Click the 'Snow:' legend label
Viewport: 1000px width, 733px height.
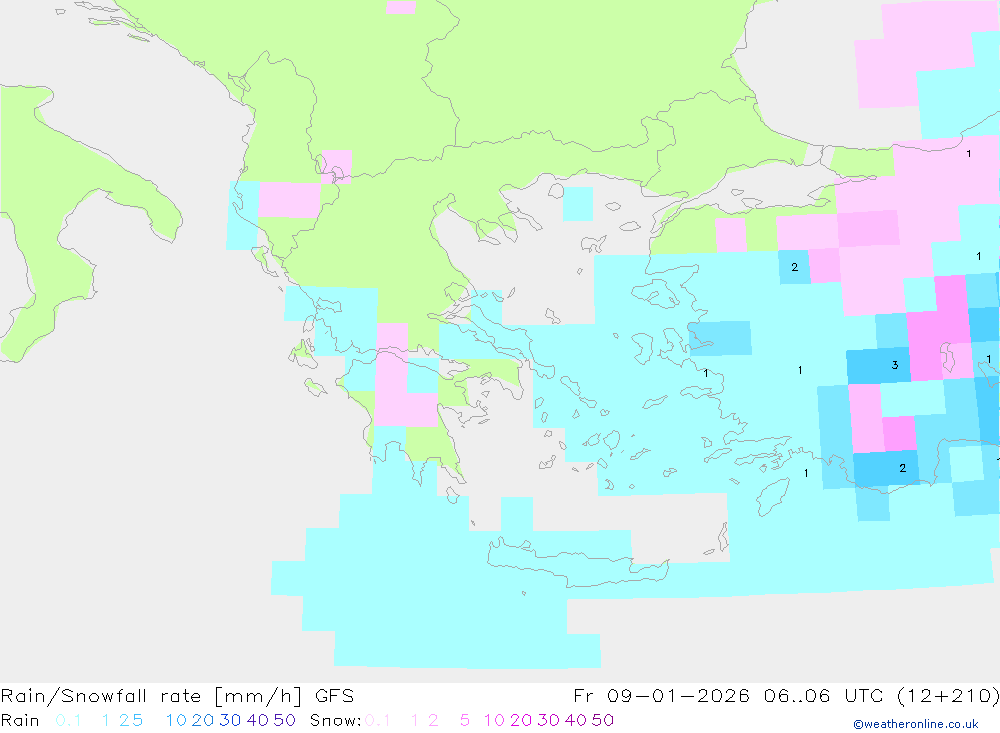[x=335, y=720]
